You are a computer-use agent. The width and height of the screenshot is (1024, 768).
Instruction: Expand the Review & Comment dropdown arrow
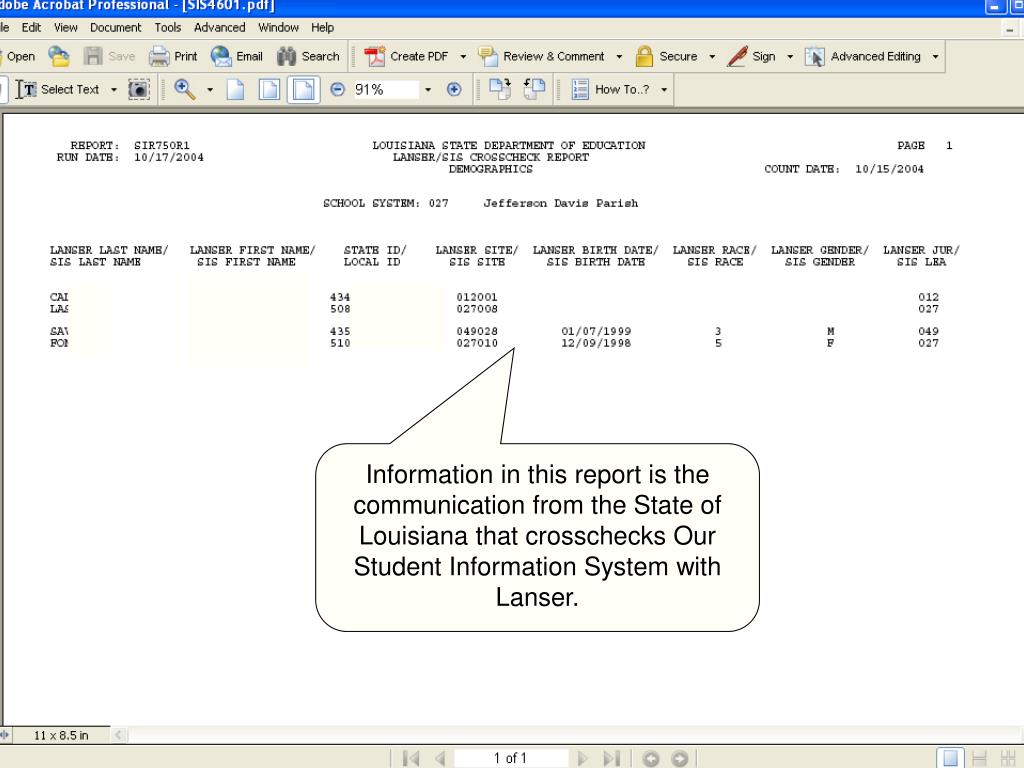pyautogui.click(x=619, y=57)
